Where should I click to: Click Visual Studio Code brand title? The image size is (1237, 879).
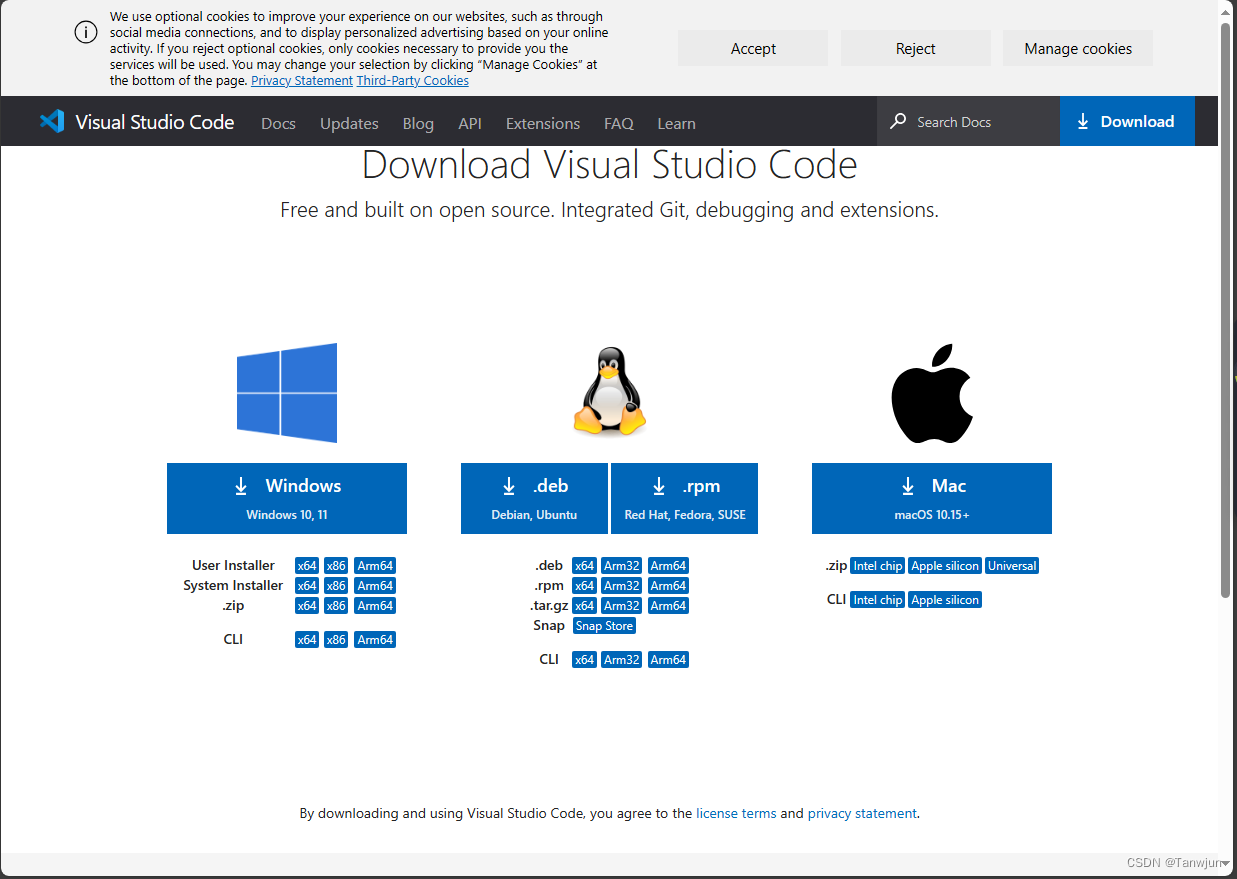155,122
